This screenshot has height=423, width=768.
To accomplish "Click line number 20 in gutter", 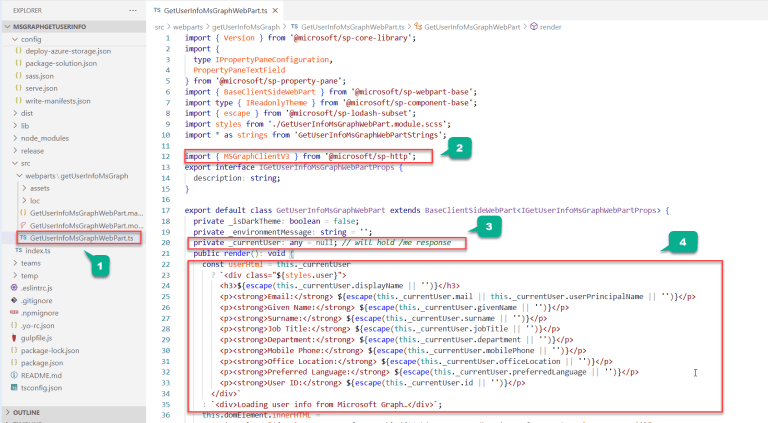I will pos(166,243).
